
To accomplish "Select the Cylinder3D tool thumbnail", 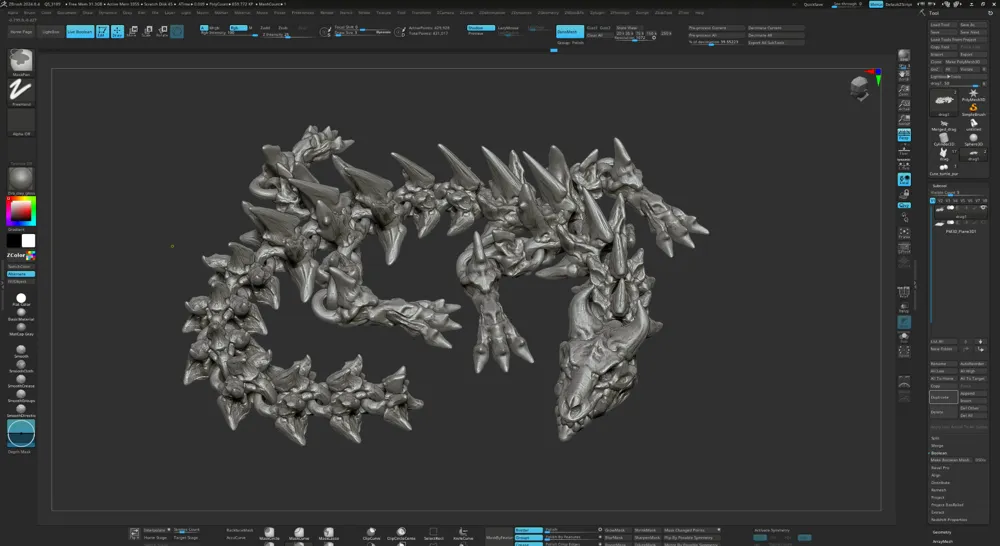I will tap(944, 140).
